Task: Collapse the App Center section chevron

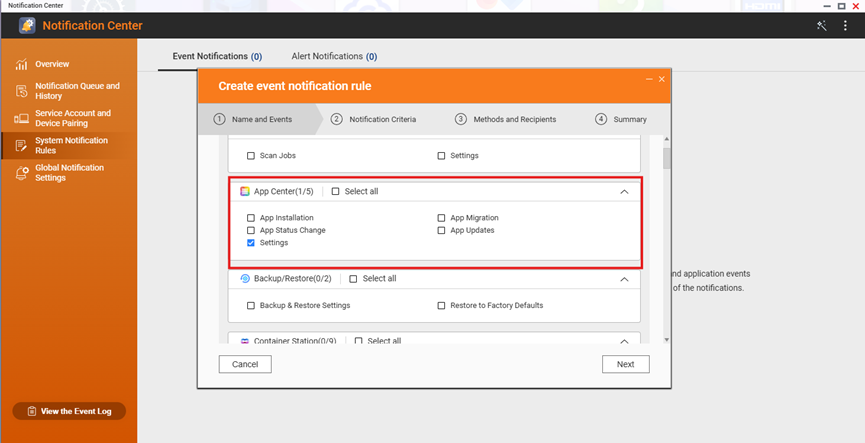Action: point(624,191)
